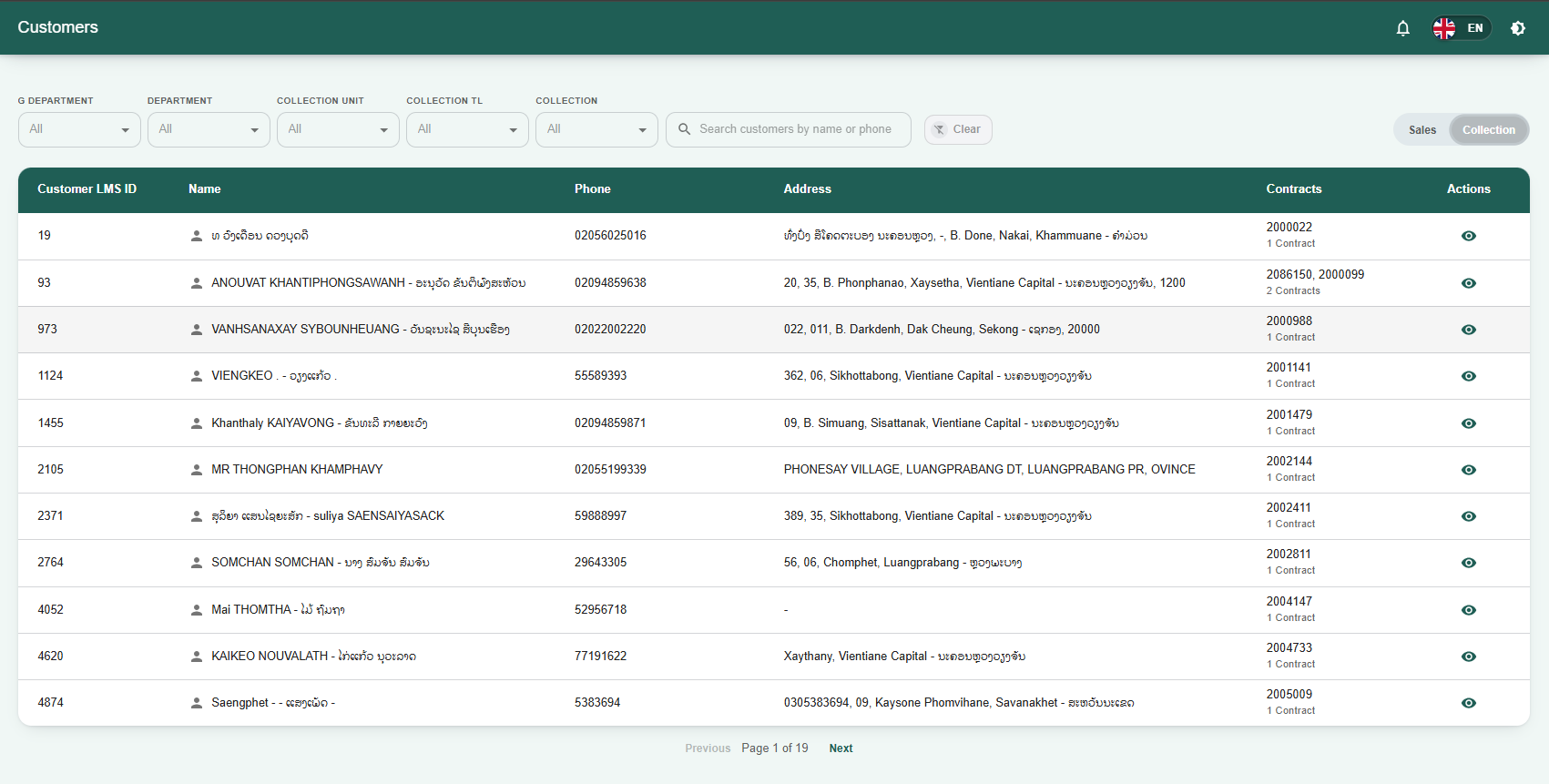
Task: Click the Name column header
Action: tap(205, 189)
